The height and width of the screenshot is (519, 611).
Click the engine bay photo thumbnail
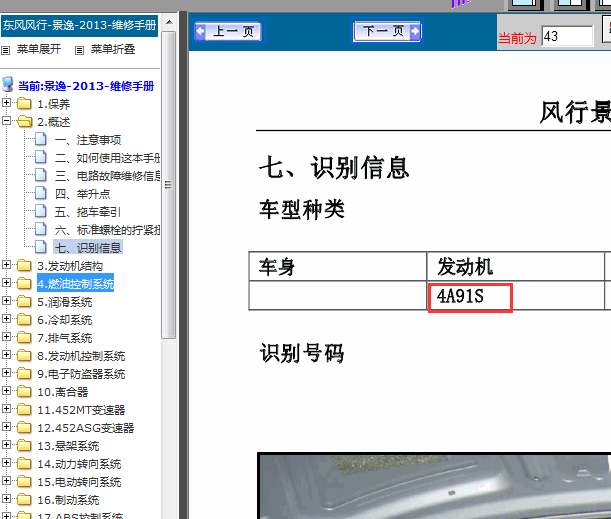click(434, 486)
